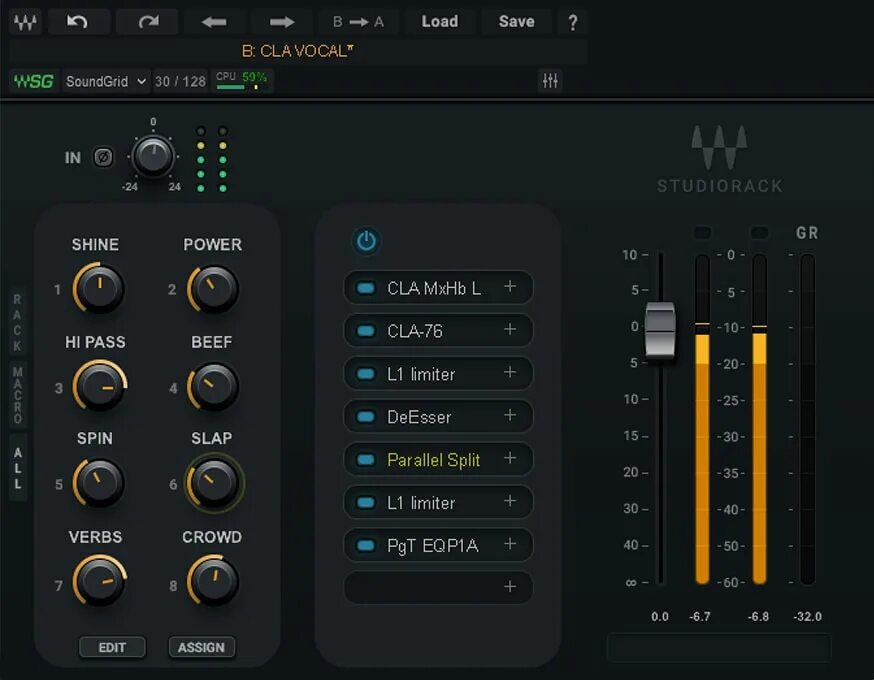The image size is (874, 680).
Task: Click the 0.0 output fader value
Action: (x=660, y=616)
